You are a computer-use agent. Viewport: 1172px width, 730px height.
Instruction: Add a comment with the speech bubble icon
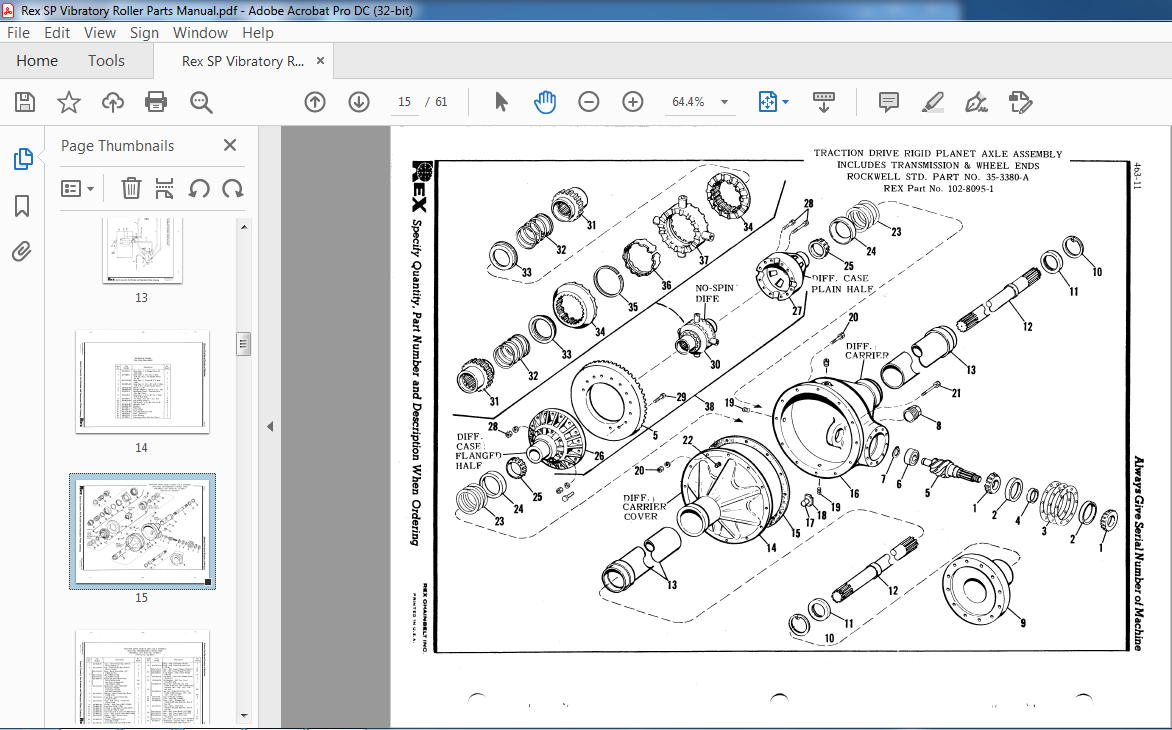[889, 102]
